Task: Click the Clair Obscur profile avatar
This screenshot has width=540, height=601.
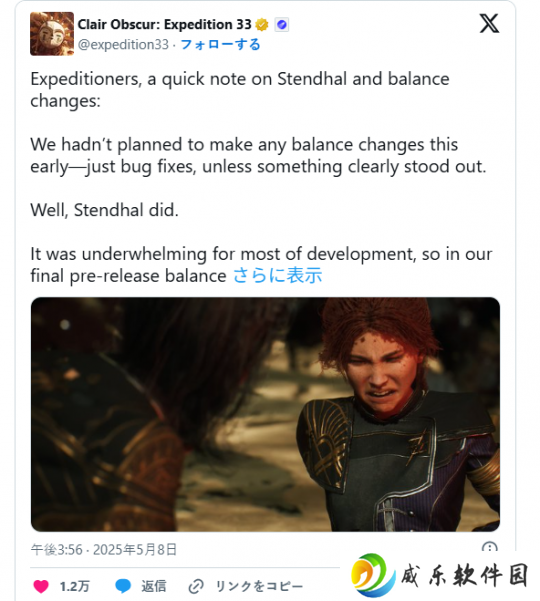Action: [x=52, y=34]
